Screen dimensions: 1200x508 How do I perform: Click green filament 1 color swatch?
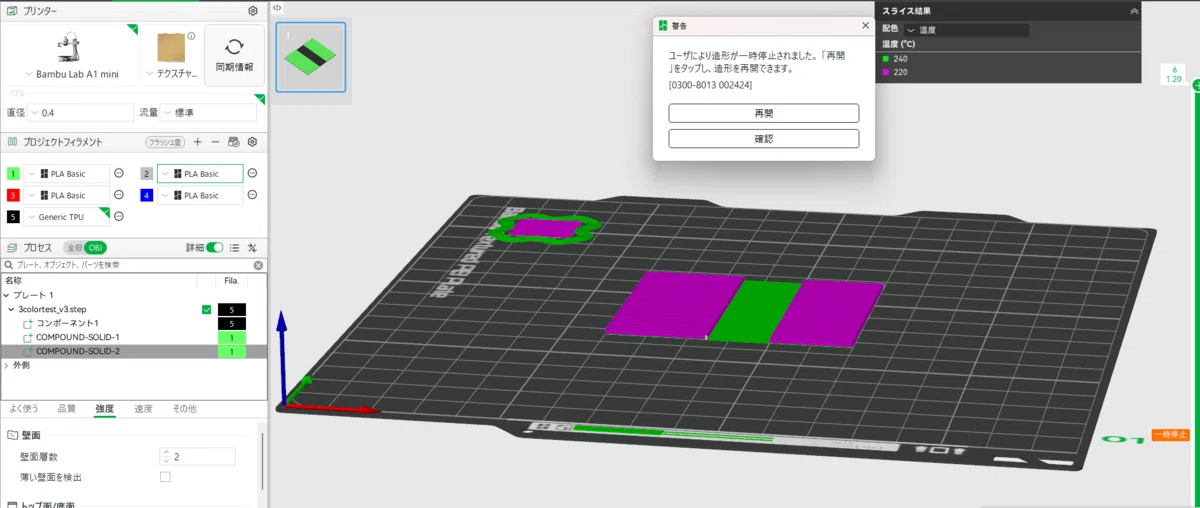[x=13, y=173]
